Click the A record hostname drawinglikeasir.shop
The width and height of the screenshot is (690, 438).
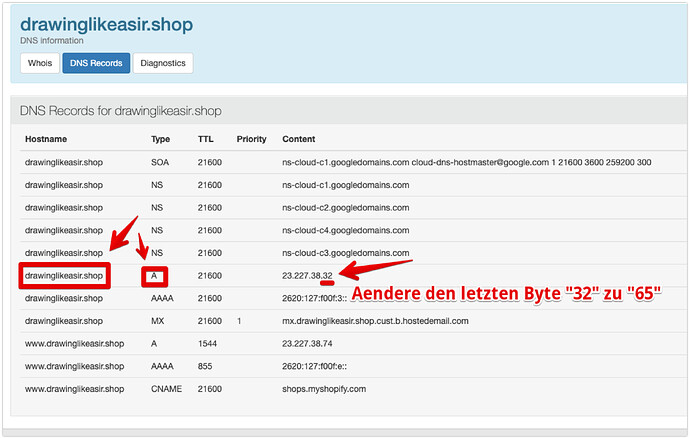click(64, 276)
